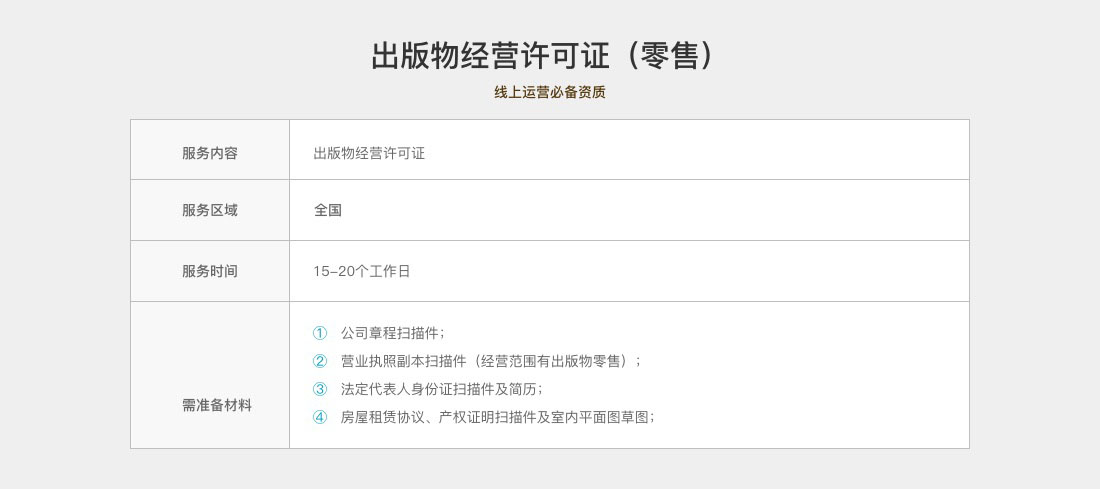
Task: Click the 服务内容 row header
Action: pos(210,153)
